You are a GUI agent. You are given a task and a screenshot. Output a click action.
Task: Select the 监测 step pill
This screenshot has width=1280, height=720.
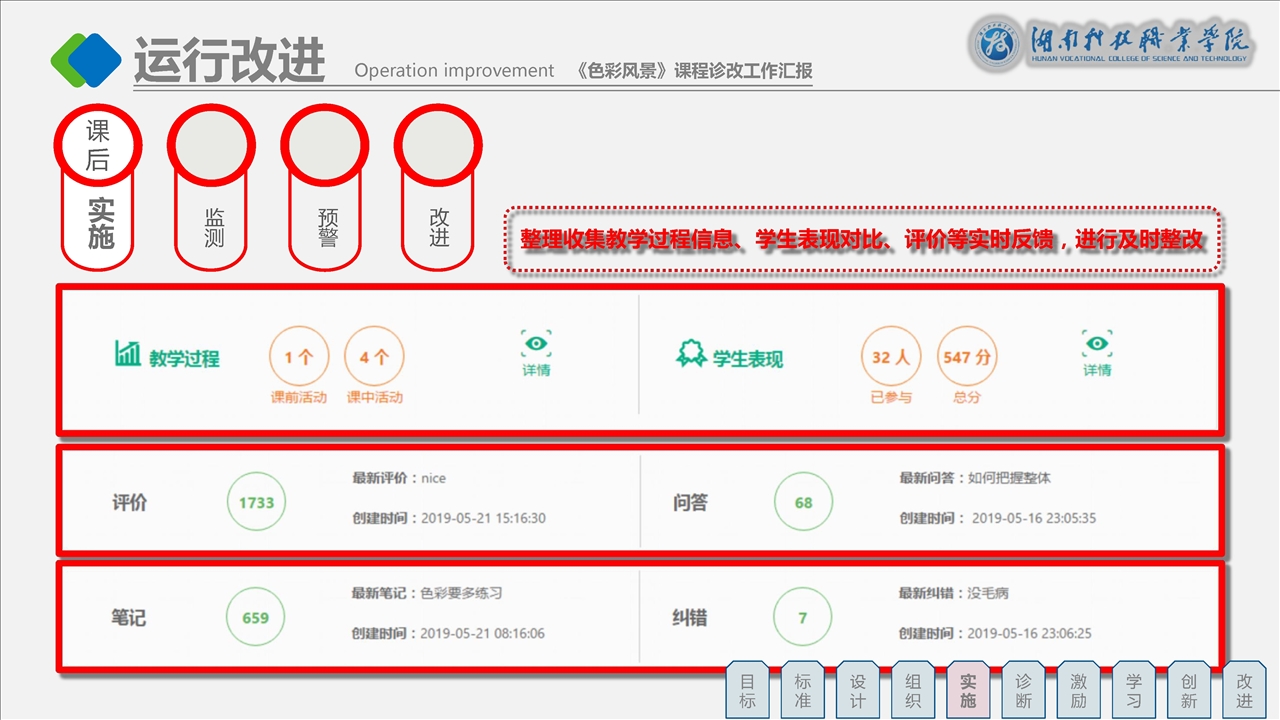coord(211,188)
